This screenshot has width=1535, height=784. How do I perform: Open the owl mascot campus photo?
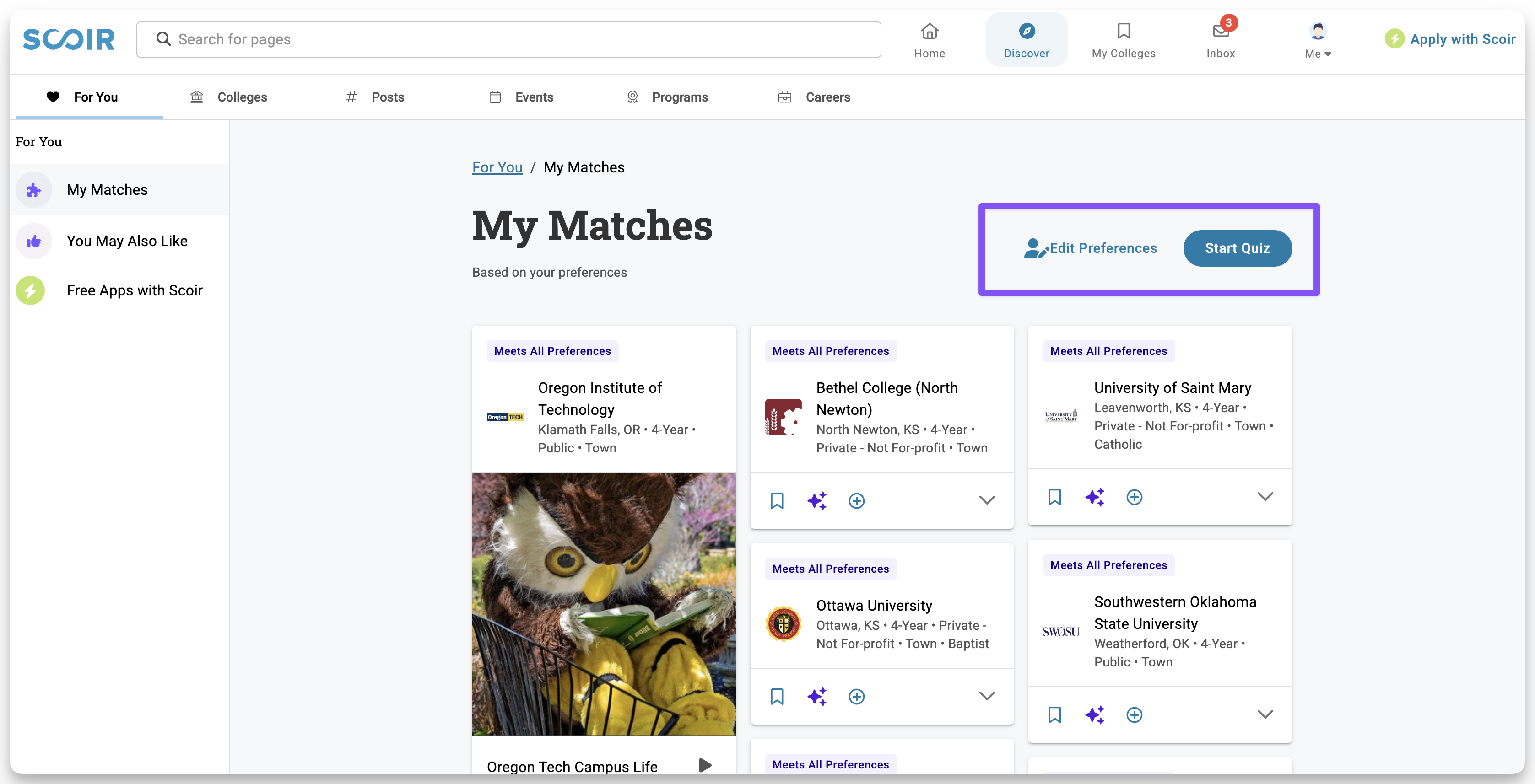point(604,604)
